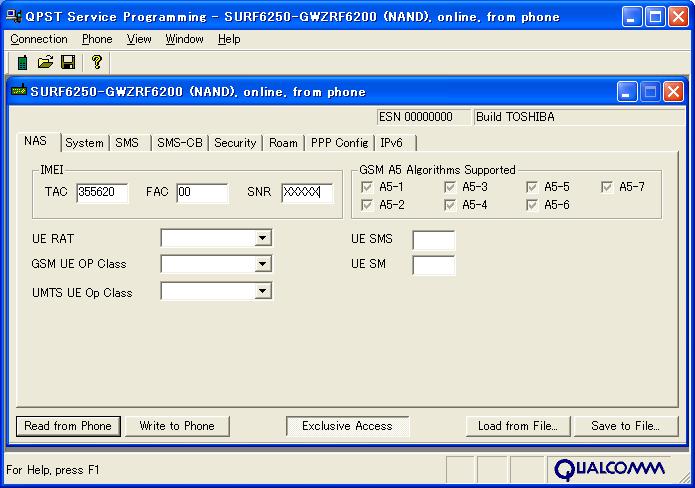Click the UE SMS input field
The height and width of the screenshot is (488, 695).
(x=433, y=239)
